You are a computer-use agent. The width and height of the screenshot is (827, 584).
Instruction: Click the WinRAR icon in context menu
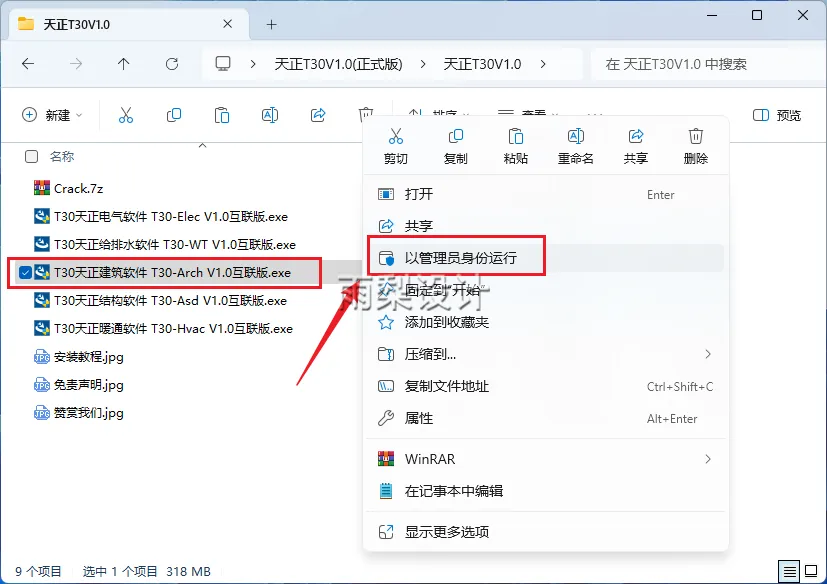(386, 459)
